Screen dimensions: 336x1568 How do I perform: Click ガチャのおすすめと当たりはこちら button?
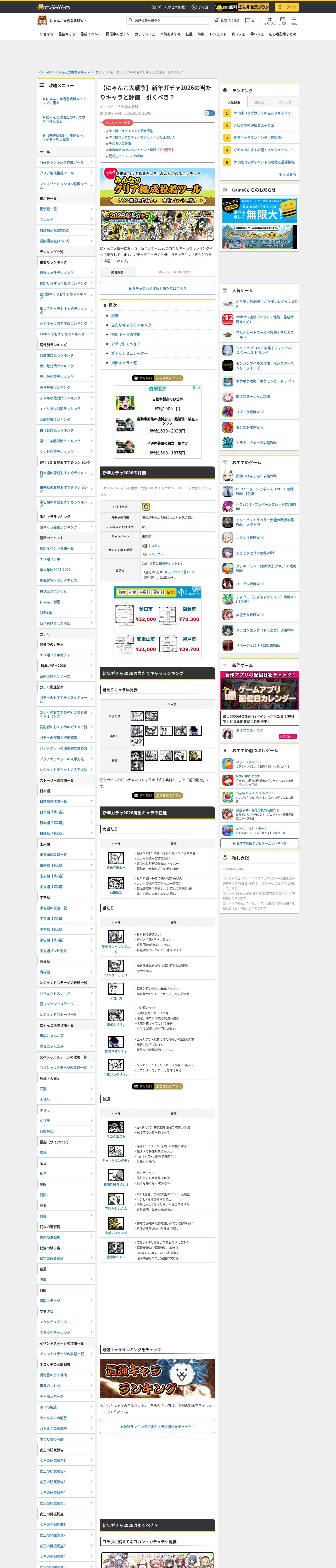point(157,289)
